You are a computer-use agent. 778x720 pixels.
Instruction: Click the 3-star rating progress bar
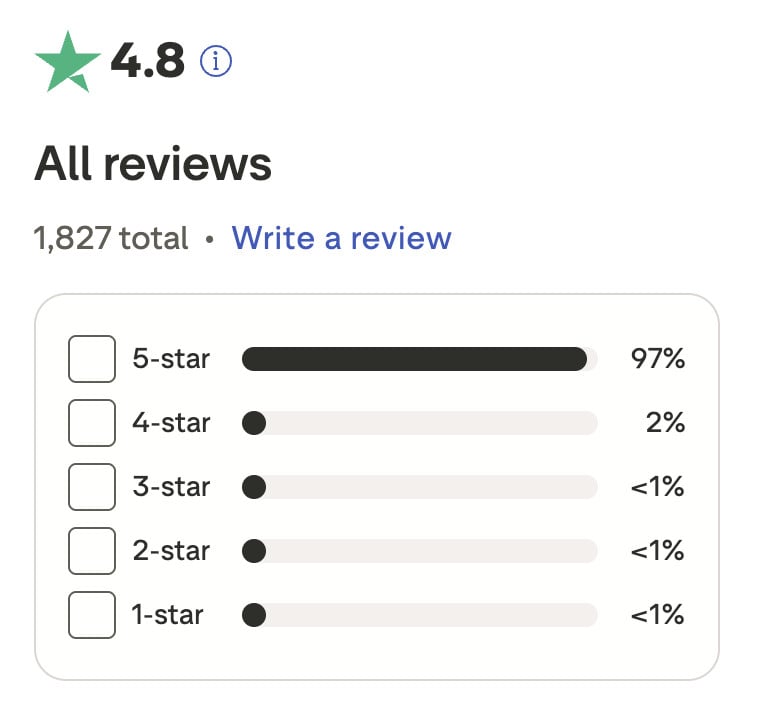pos(419,487)
